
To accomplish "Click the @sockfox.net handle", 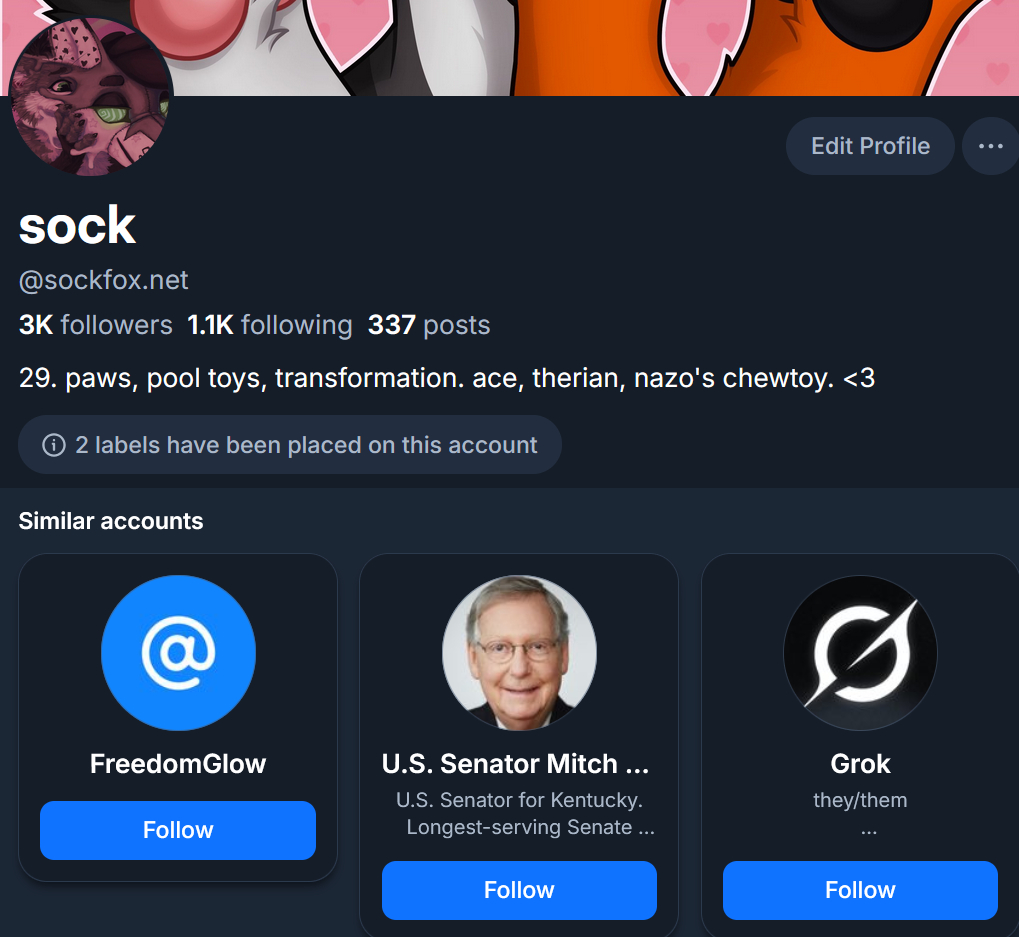I will [x=104, y=281].
